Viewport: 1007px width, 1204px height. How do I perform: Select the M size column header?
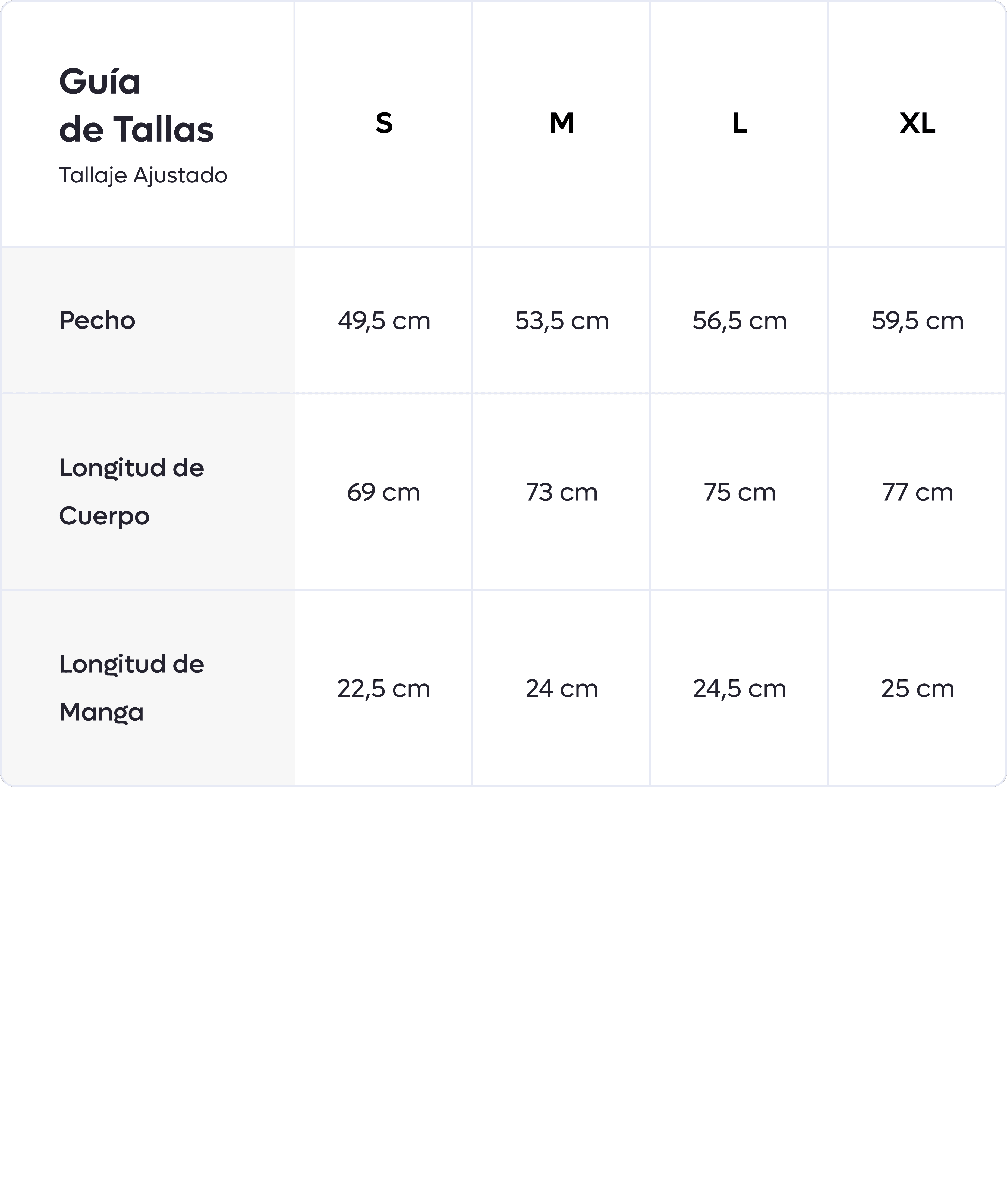tap(561, 123)
